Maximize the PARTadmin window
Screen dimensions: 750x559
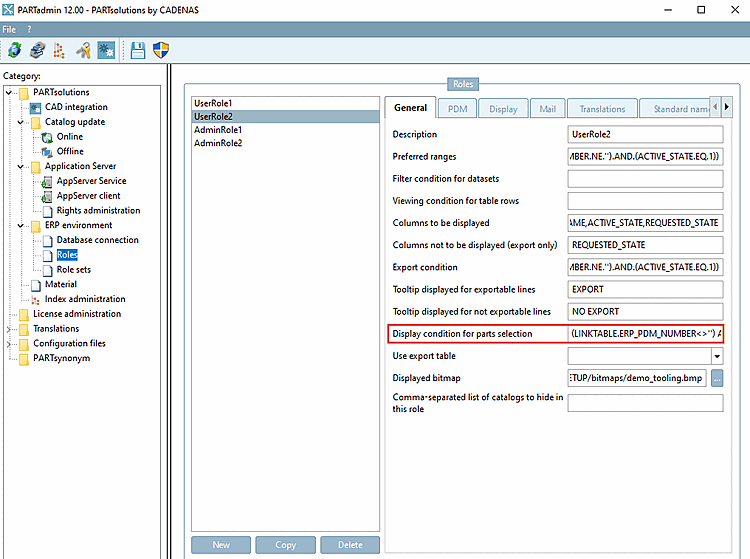coord(701,10)
